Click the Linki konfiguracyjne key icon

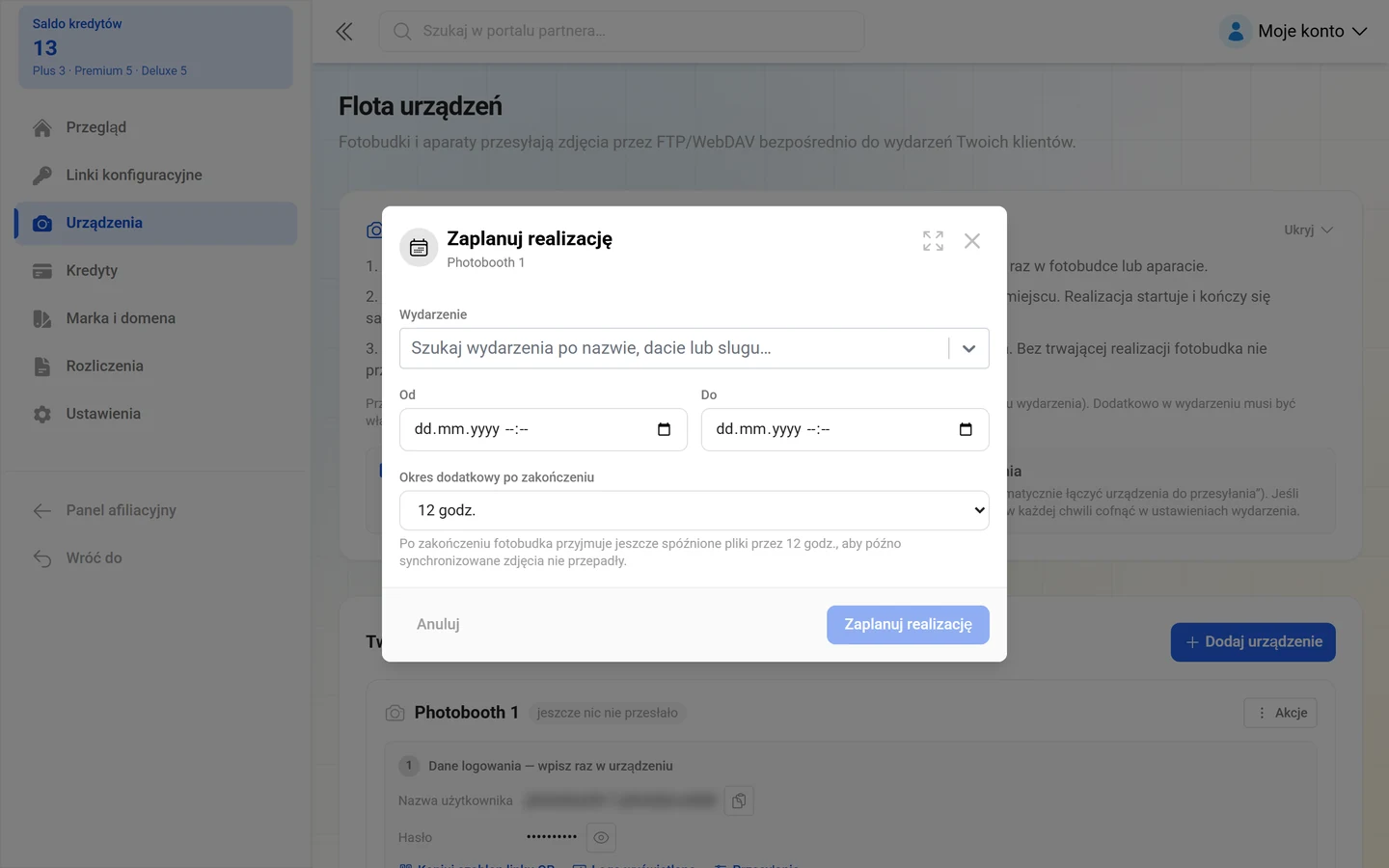click(42, 175)
